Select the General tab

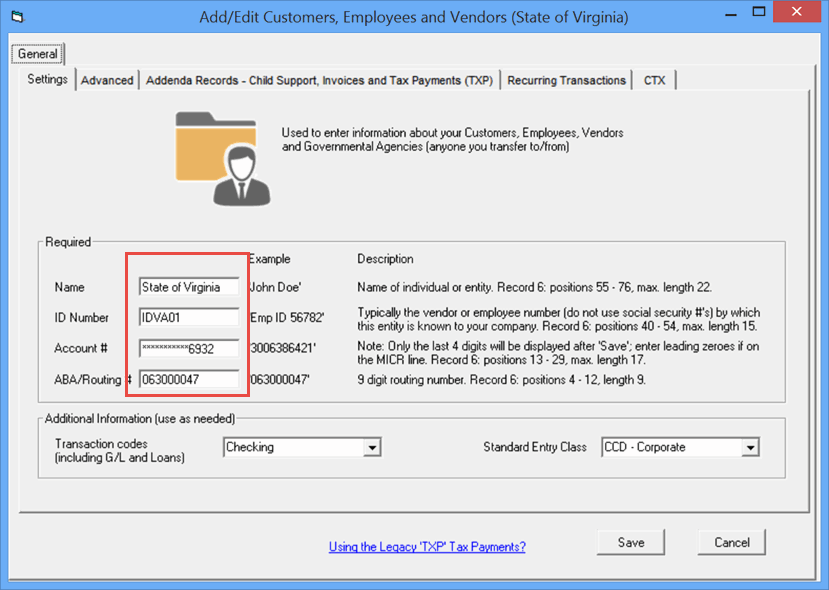point(38,54)
